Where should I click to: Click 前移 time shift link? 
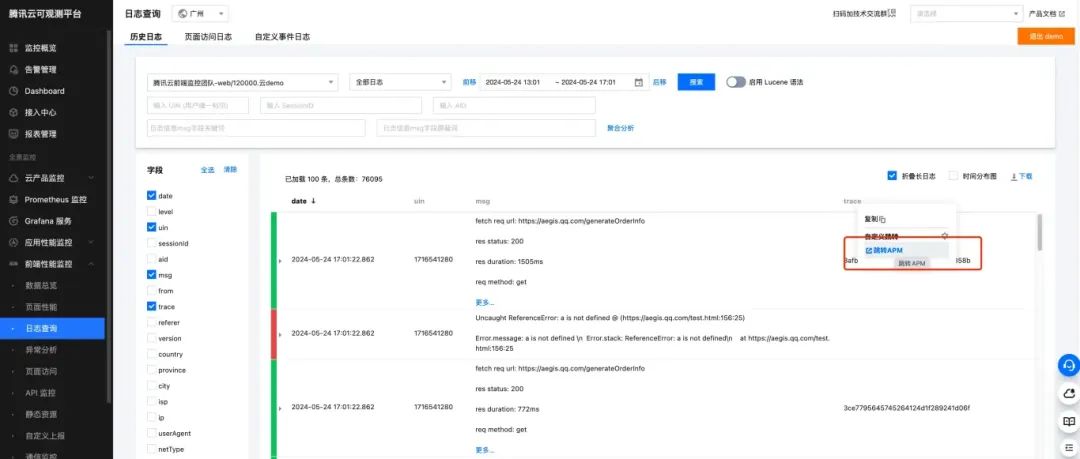point(469,82)
